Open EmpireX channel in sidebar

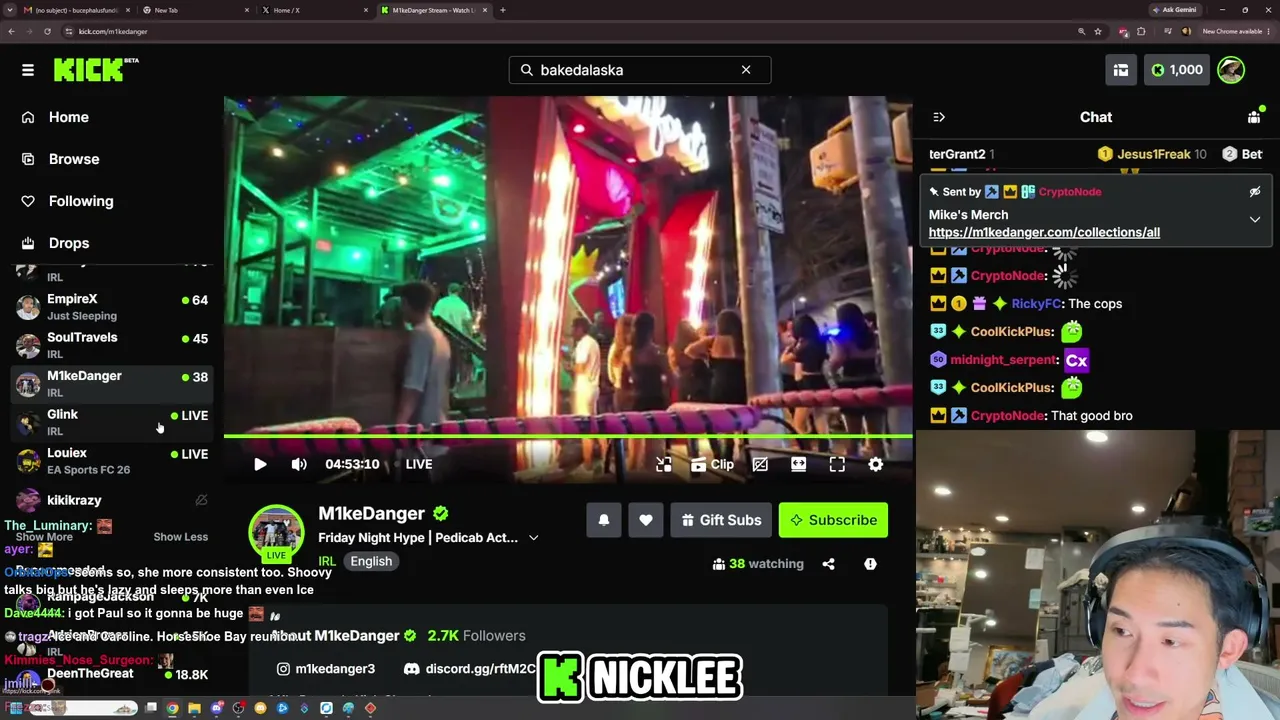coord(112,307)
